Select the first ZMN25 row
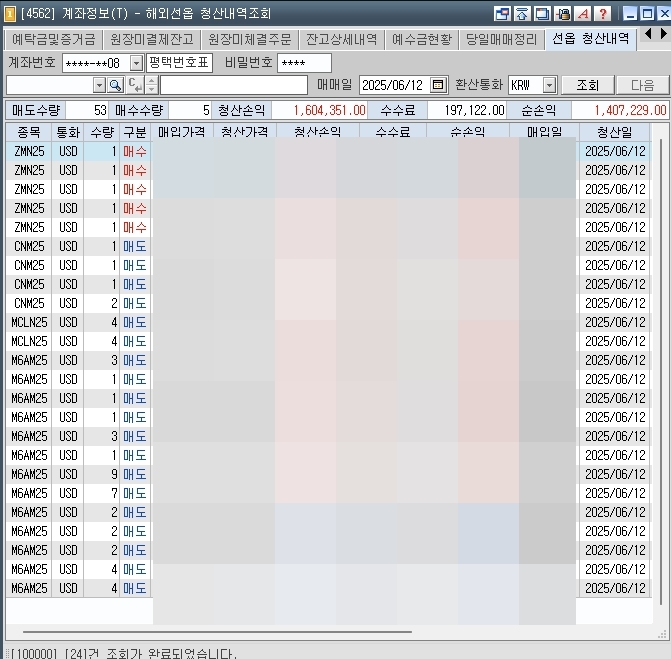Image resolution: width=671 pixels, height=659 pixels. point(328,151)
